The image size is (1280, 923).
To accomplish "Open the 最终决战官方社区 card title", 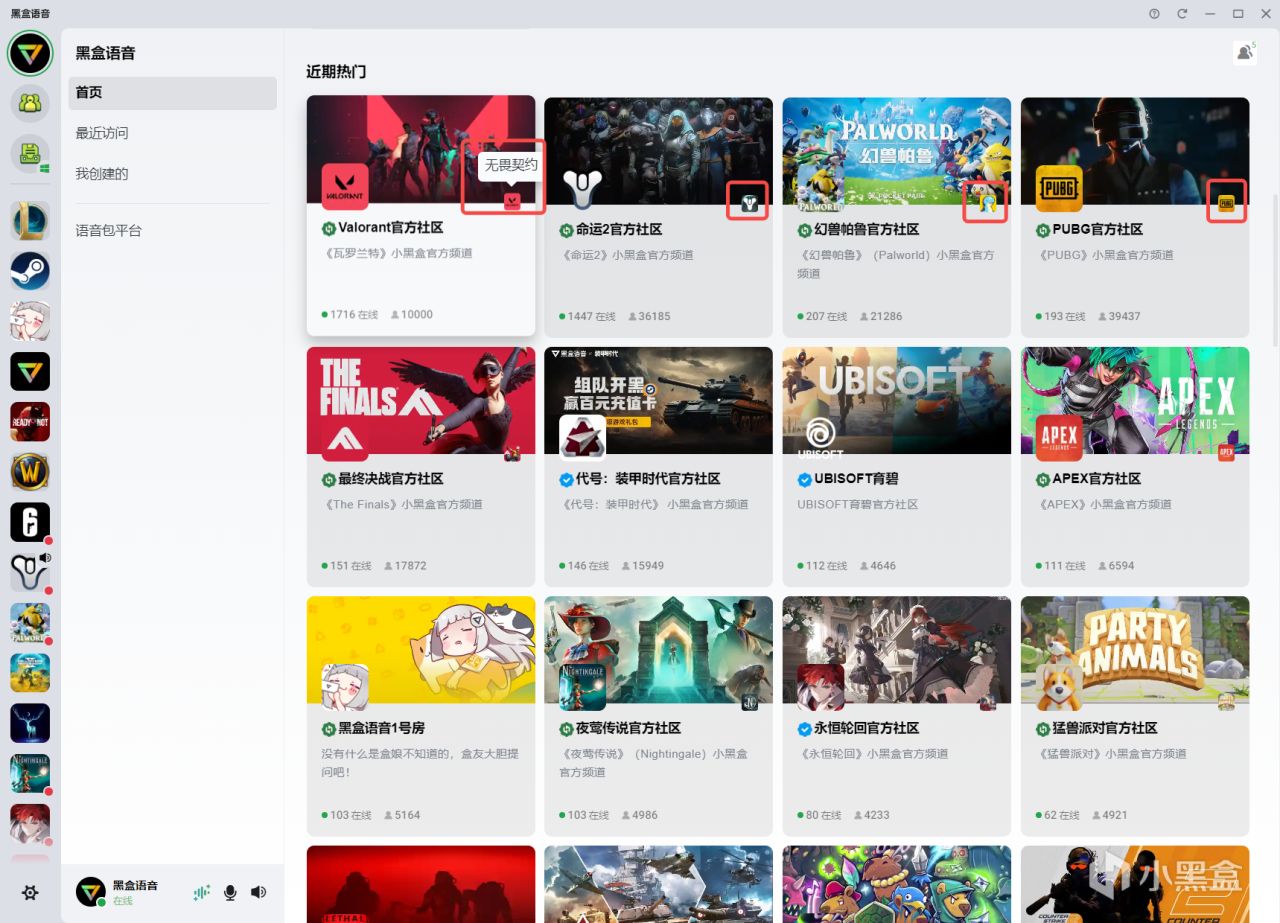I will (390, 479).
